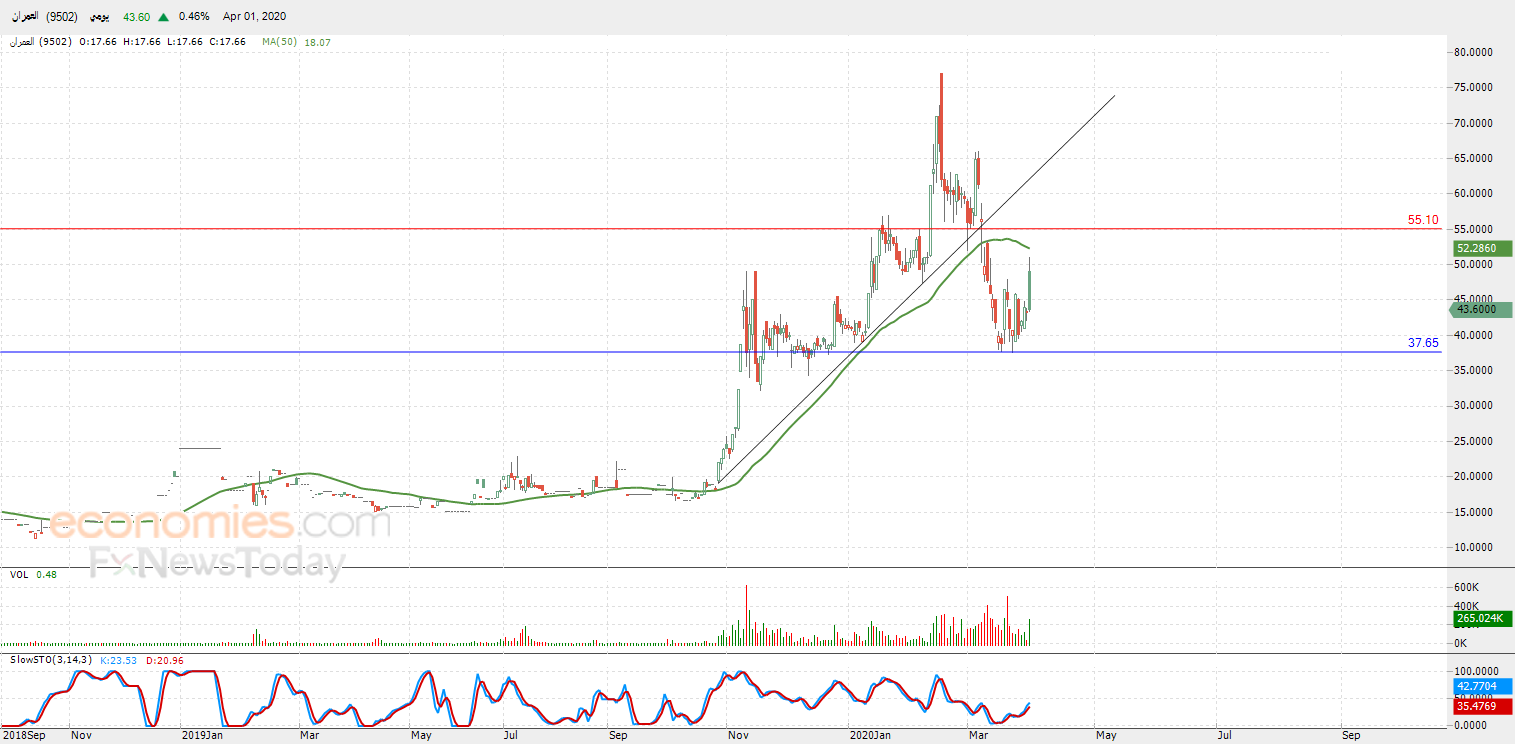Click the 265.024K volume value tag
Image resolution: width=1515 pixels, height=744 pixels.
click(x=1482, y=619)
